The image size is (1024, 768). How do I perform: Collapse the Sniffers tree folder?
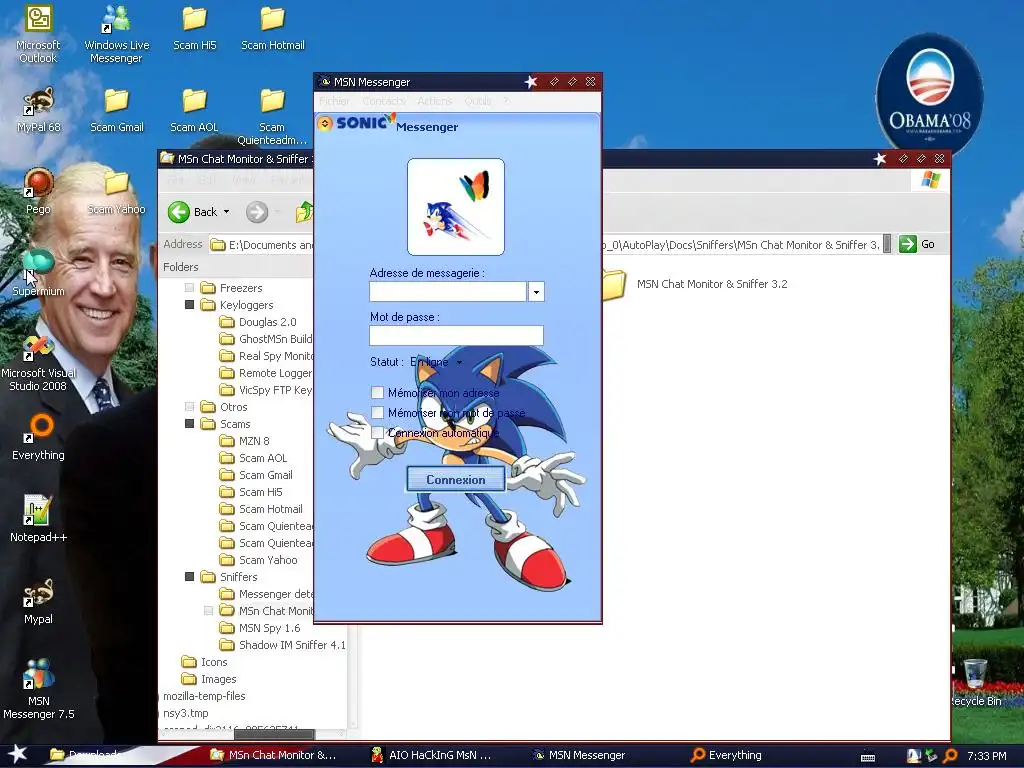189,576
